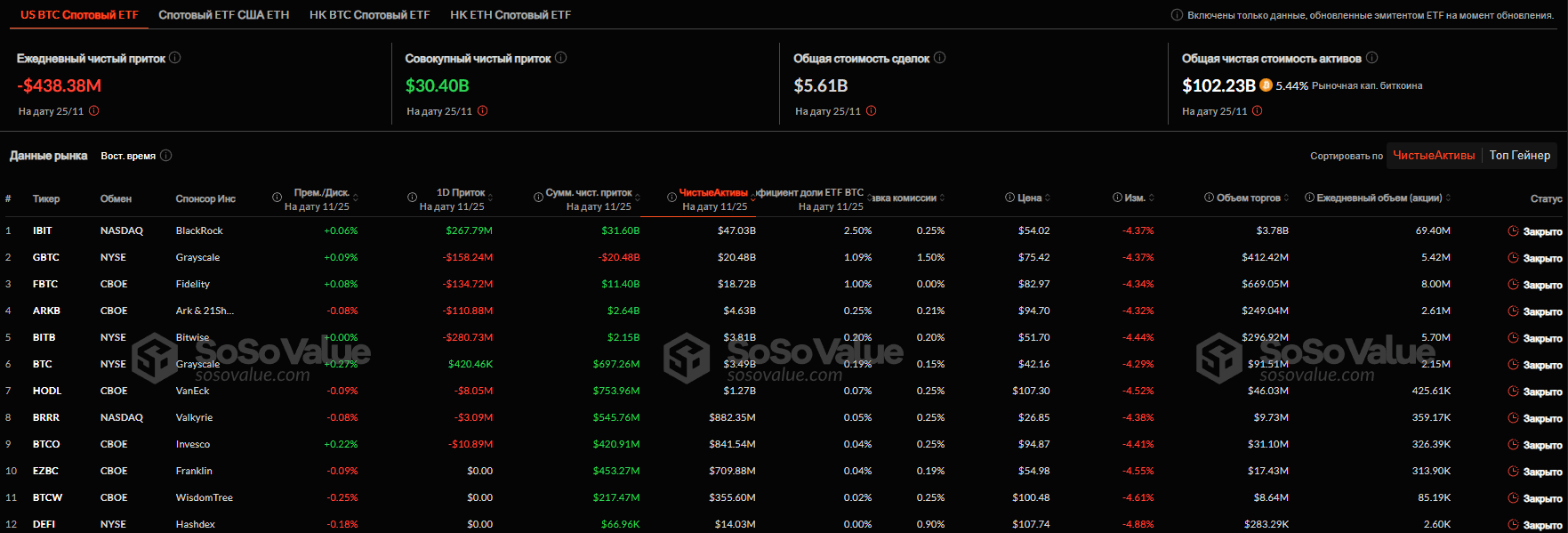This screenshot has width=1568, height=533.
Task: Click info icon beside Цена column header
Action: (1010, 198)
